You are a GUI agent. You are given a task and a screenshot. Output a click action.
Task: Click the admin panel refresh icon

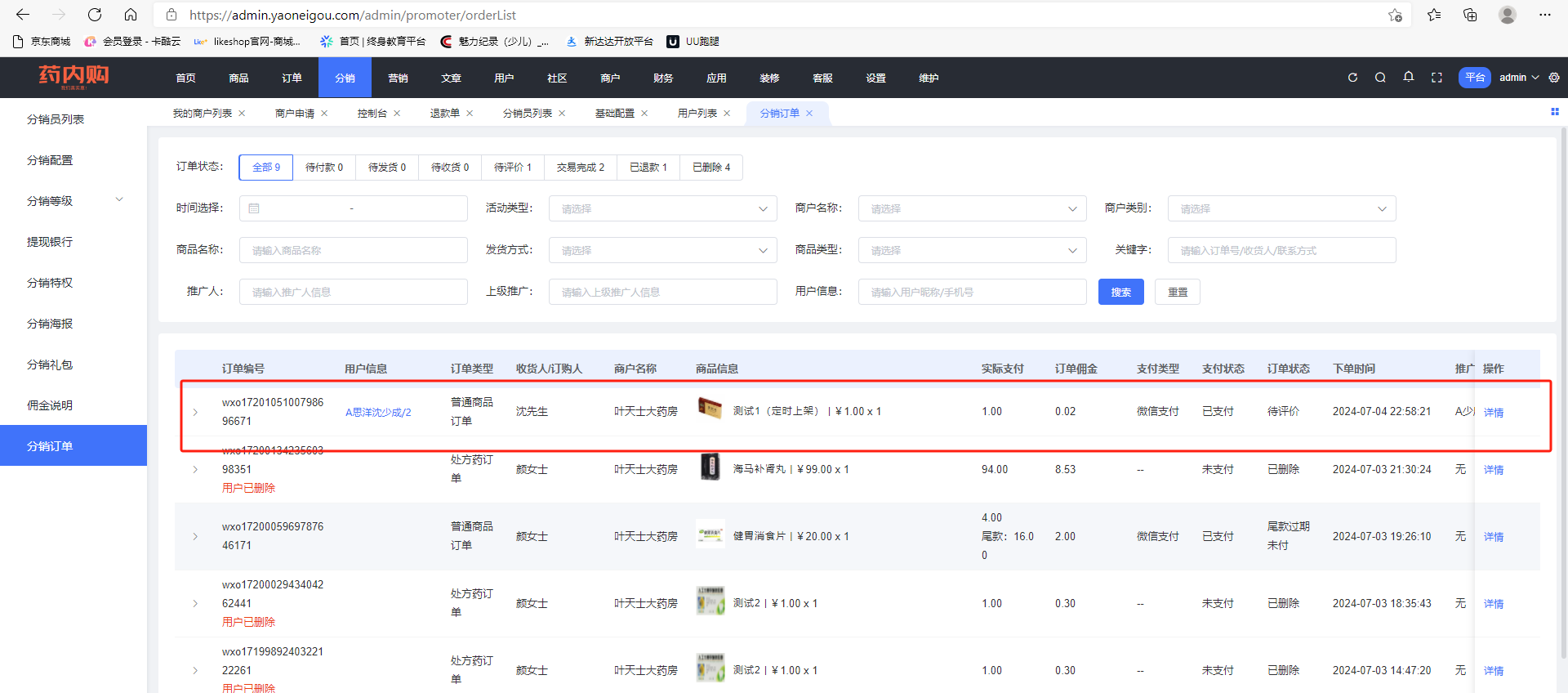tap(1352, 78)
